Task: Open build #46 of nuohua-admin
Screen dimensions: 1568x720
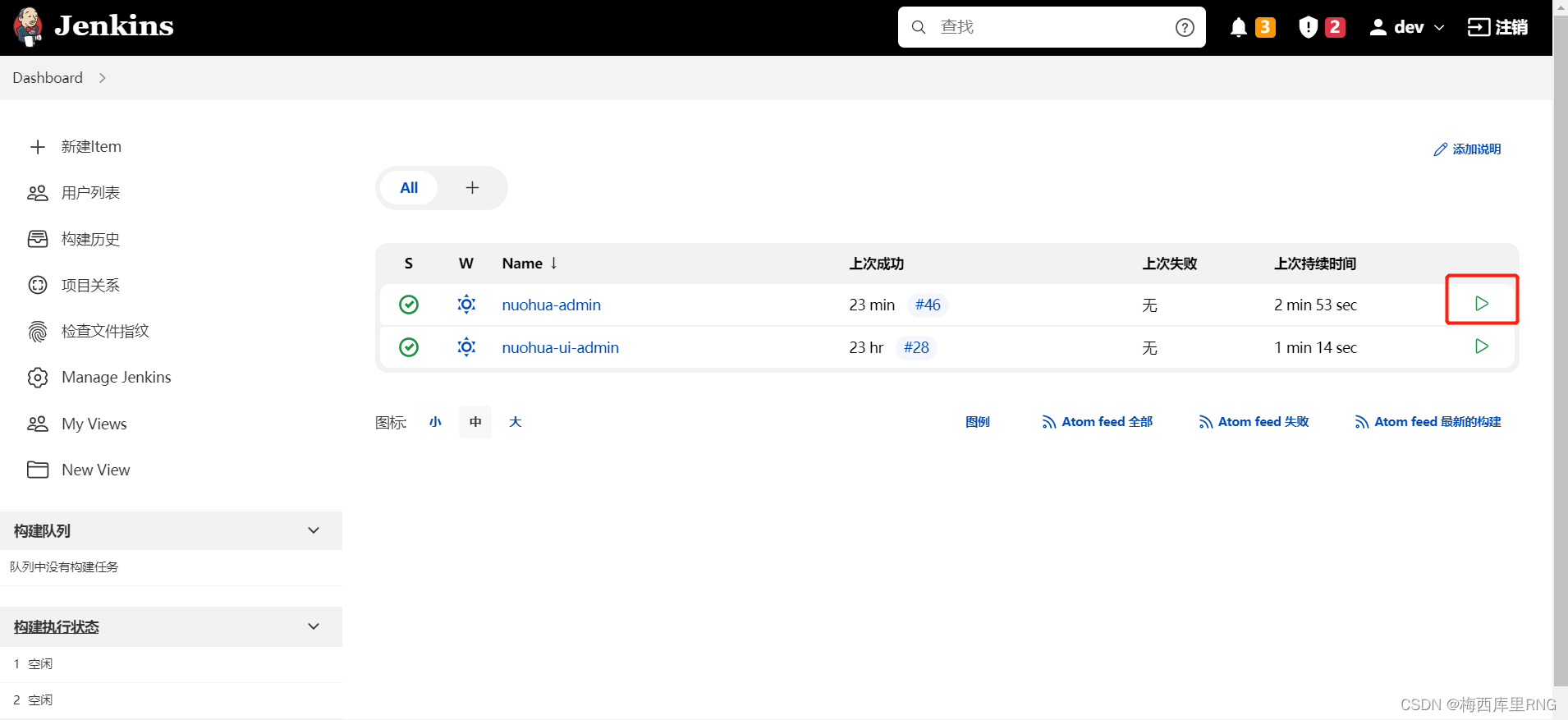Action: tap(928, 305)
